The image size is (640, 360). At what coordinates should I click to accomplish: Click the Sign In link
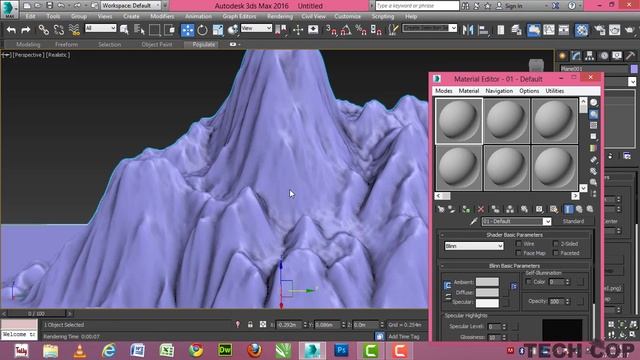coord(513,6)
